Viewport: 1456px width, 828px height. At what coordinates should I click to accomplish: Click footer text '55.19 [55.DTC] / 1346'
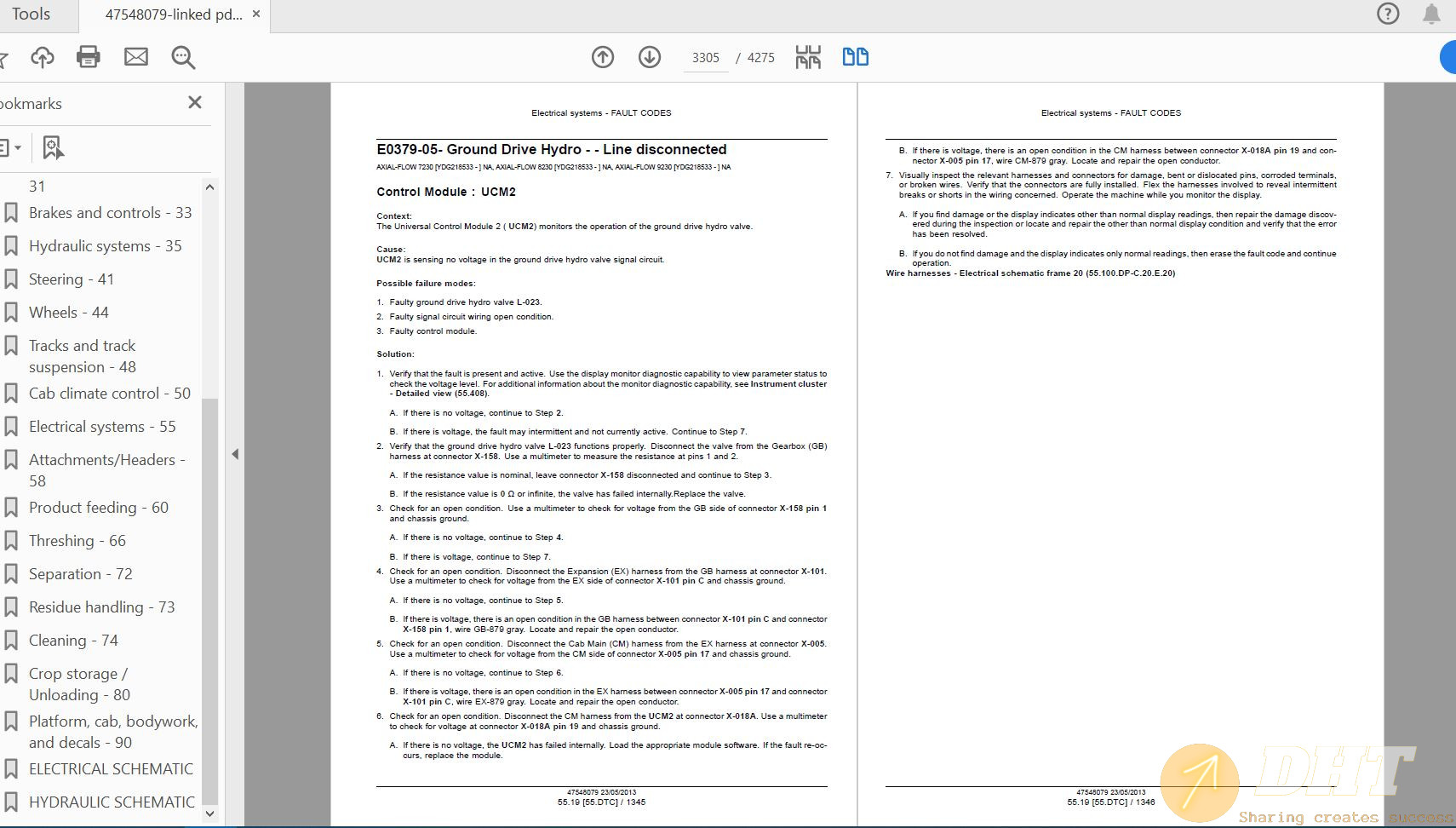point(1111,802)
